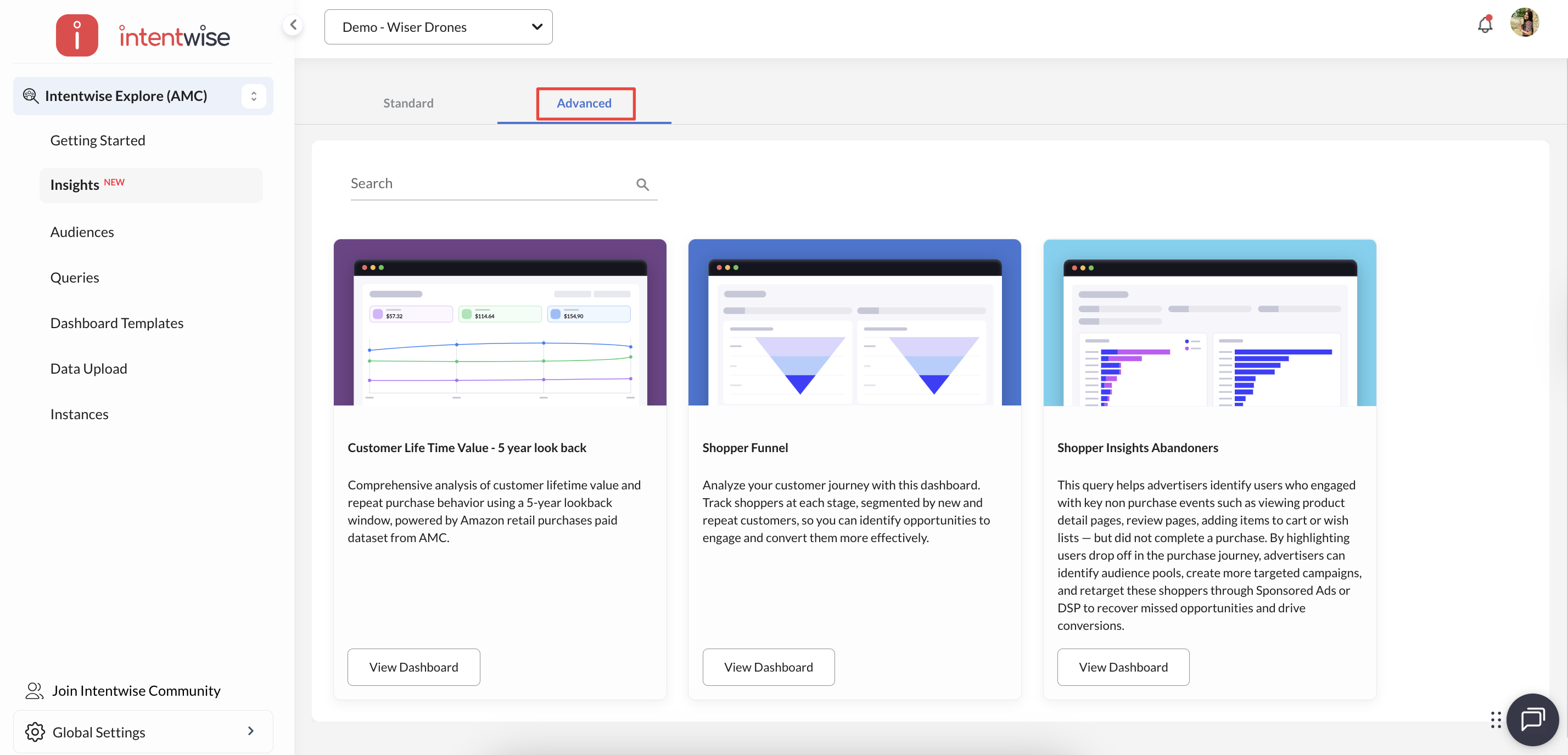Screen dimensions: 1568x755
Task: Open the user profile avatar
Action: [1524, 23]
